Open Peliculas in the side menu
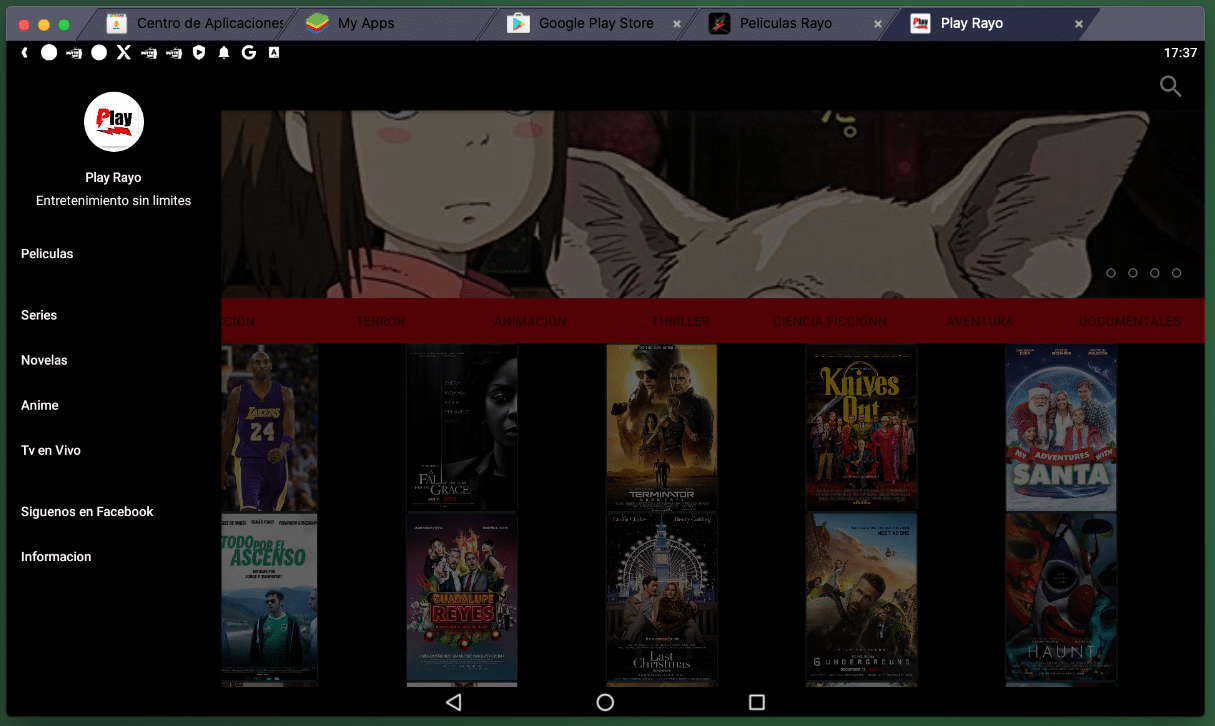 click(x=47, y=254)
